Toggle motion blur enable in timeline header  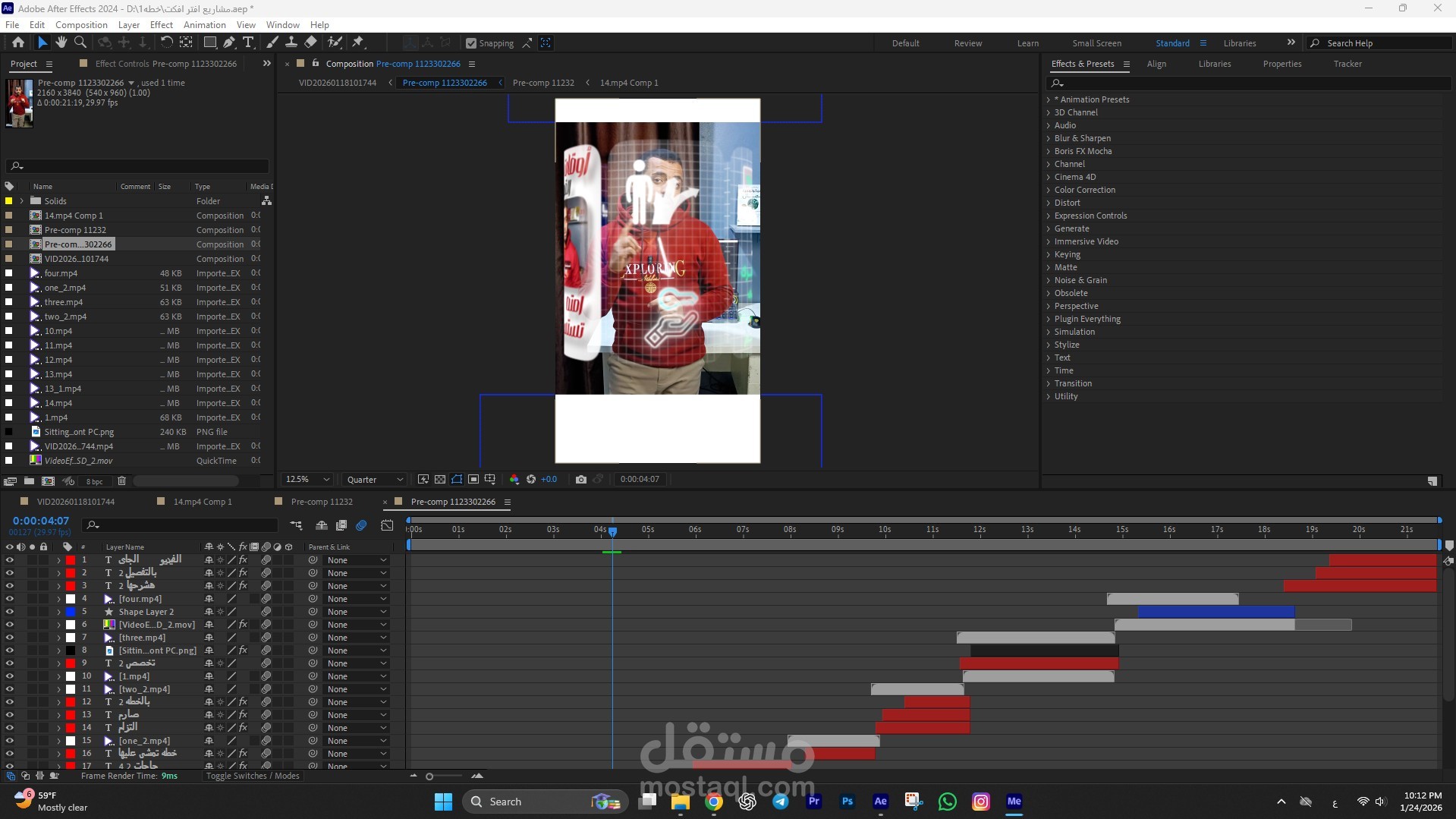tap(361, 525)
